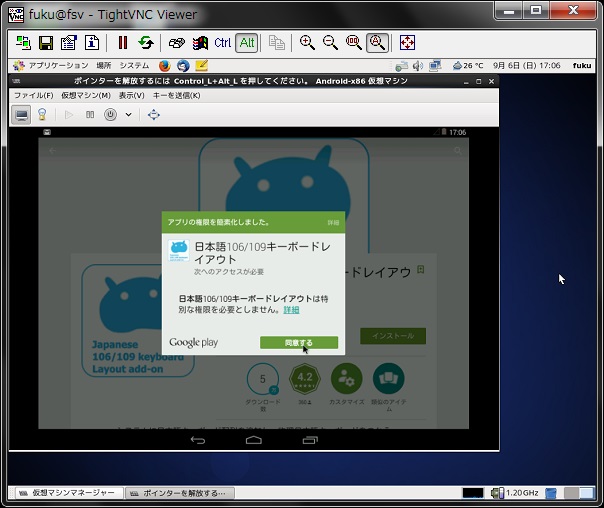Toggle the Ctrl key button in TightVNC toolbar
This screenshot has height=508, width=604.
tap(223, 43)
